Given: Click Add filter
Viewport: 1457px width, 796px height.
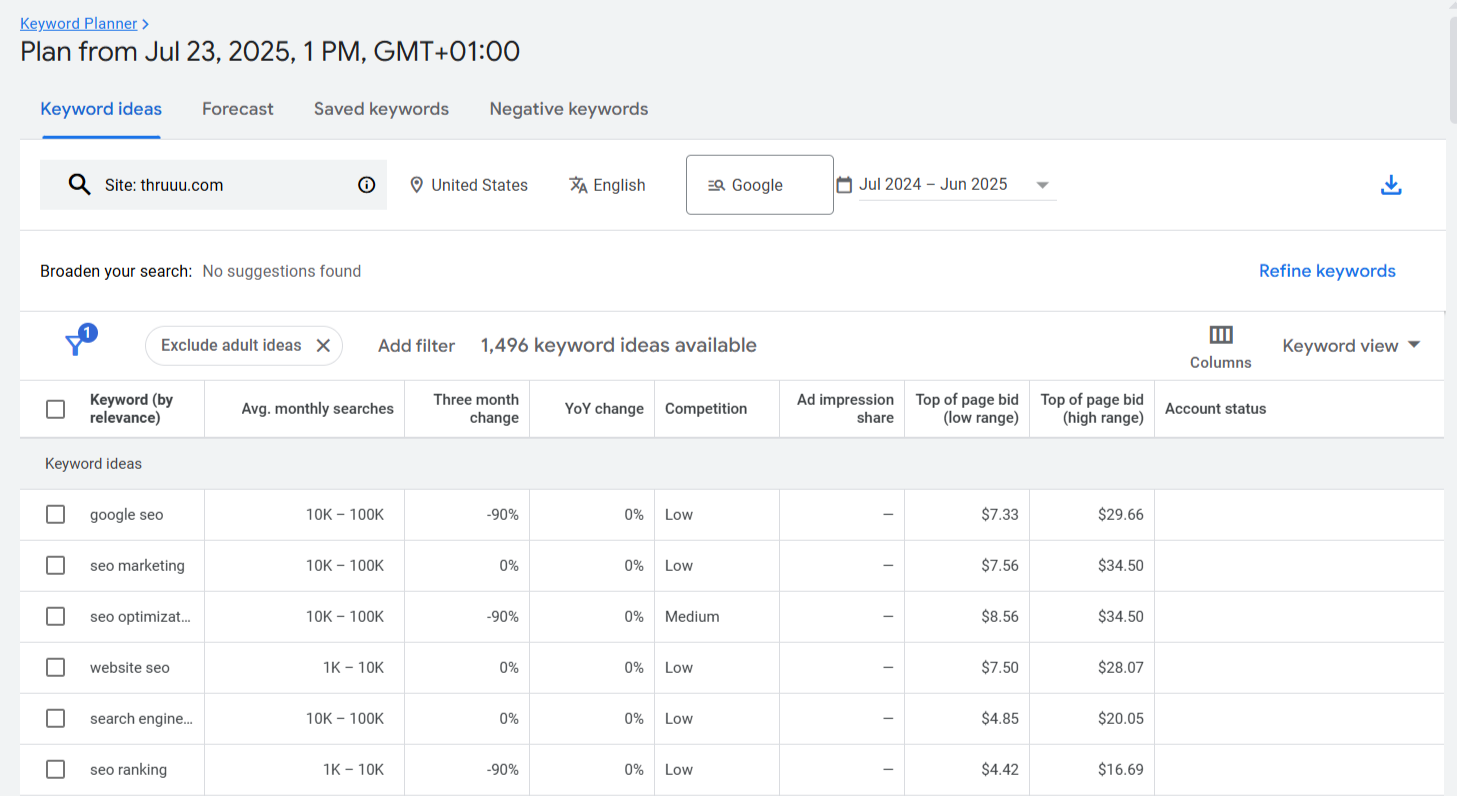Looking at the screenshot, I should pyautogui.click(x=416, y=346).
